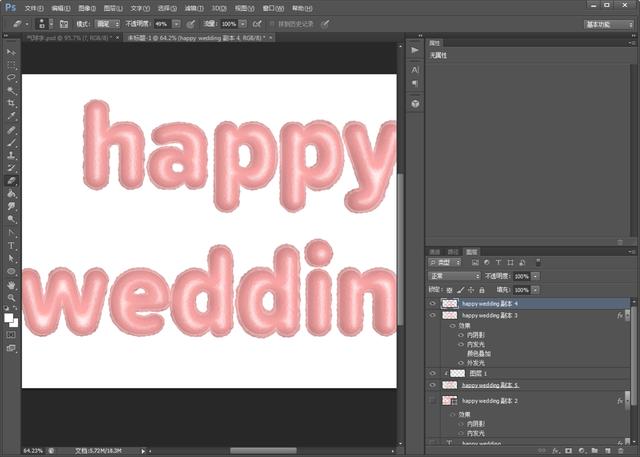This screenshot has height=457, width=640.
Task: Select the Pen tool
Action: click(11, 233)
